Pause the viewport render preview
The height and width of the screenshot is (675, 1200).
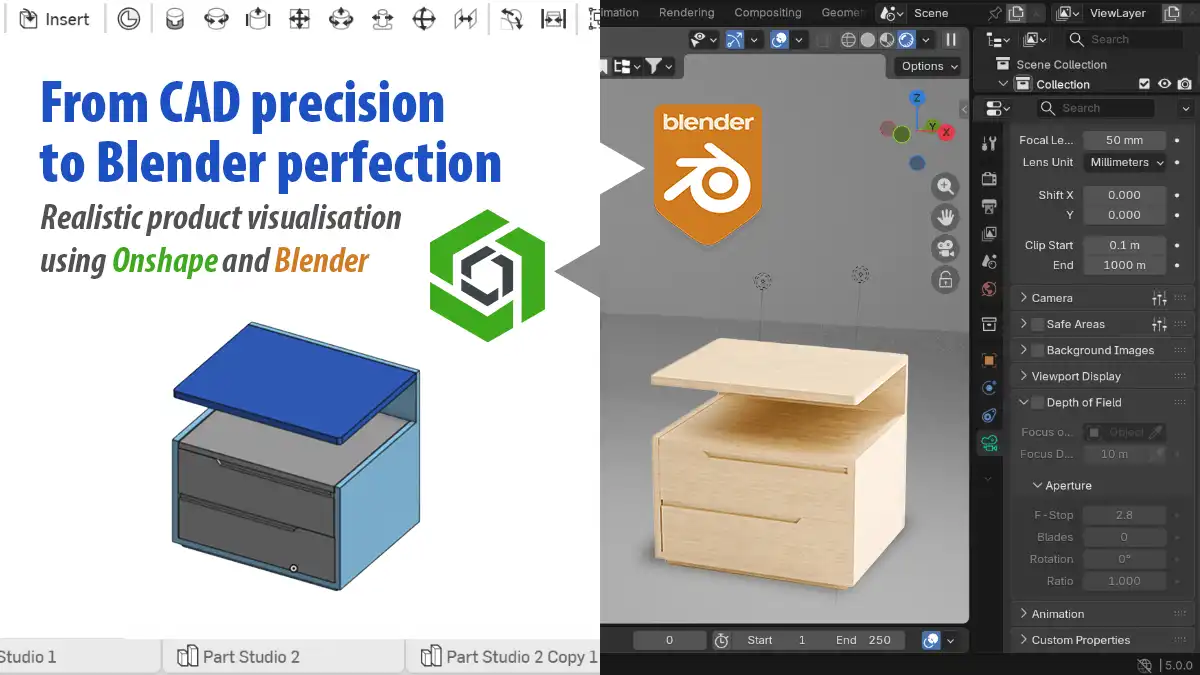click(951, 40)
